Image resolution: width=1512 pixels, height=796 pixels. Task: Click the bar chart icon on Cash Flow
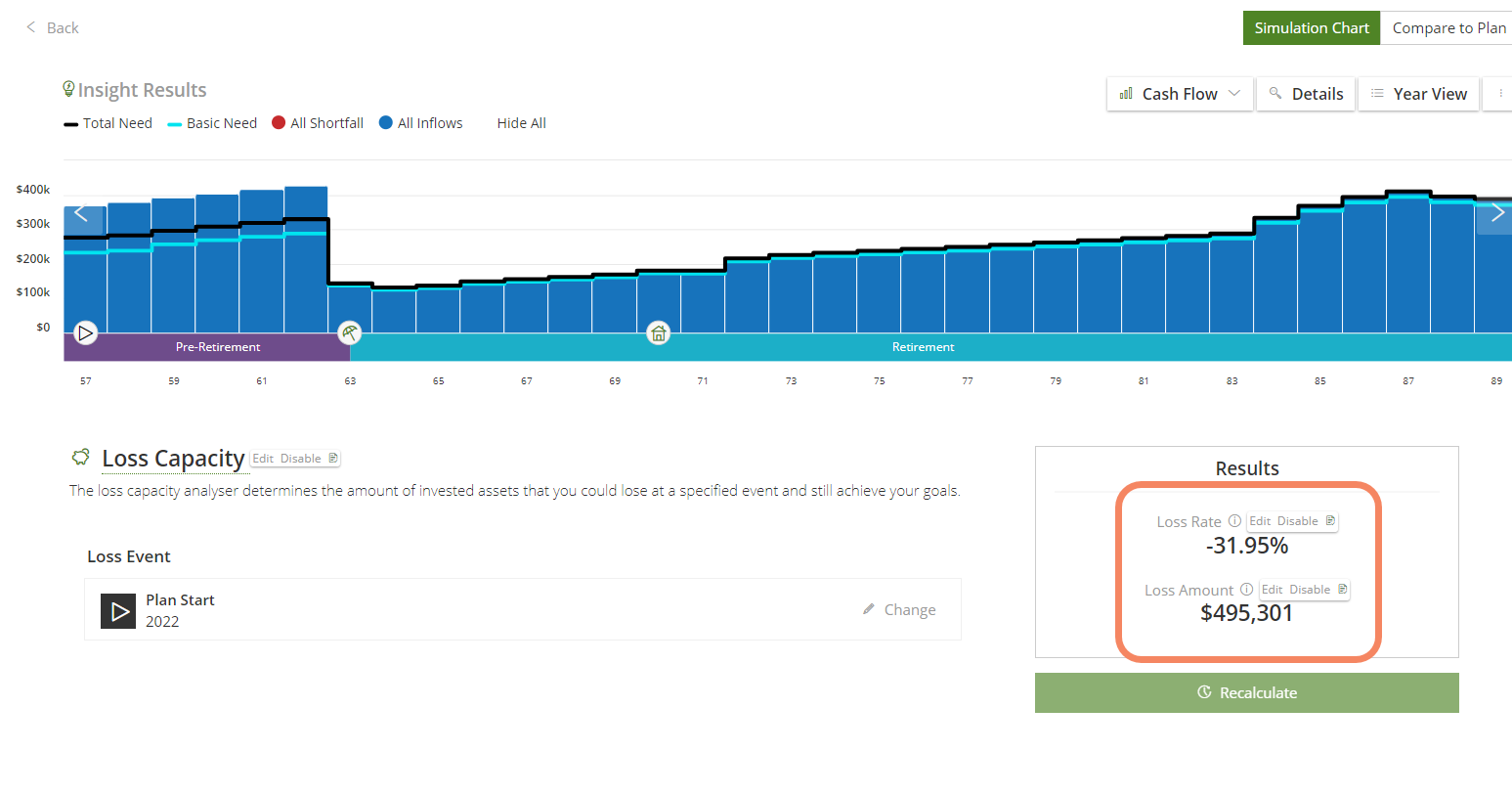tap(1126, 94)
